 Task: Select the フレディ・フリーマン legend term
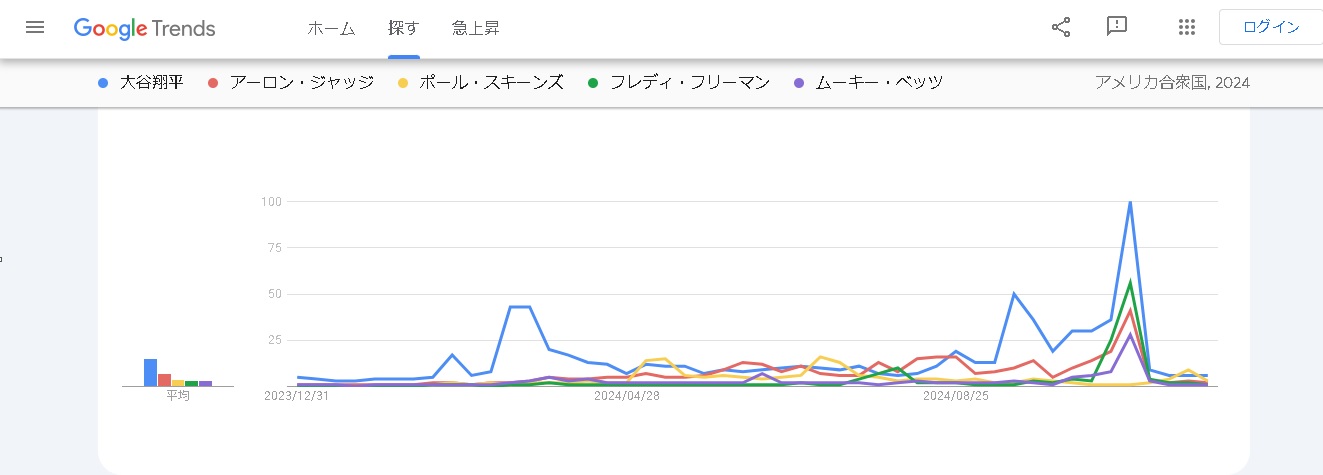(x=690, y=83)
